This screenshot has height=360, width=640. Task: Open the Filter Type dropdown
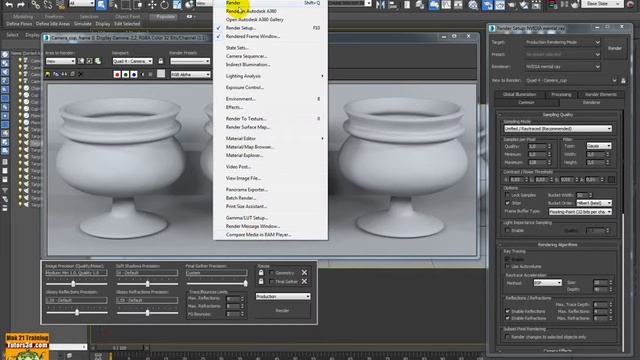pos(599,146)
